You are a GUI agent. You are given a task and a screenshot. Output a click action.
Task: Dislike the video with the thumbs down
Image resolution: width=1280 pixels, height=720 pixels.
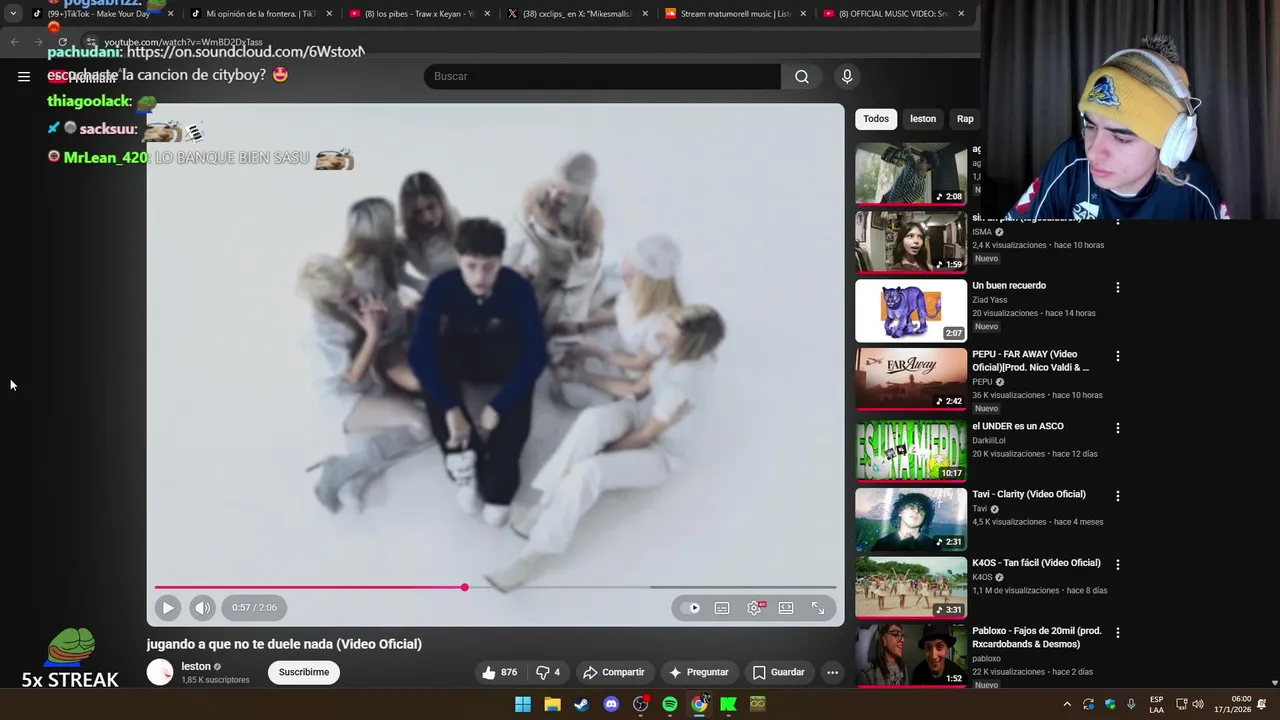click(x=547, y=672)
